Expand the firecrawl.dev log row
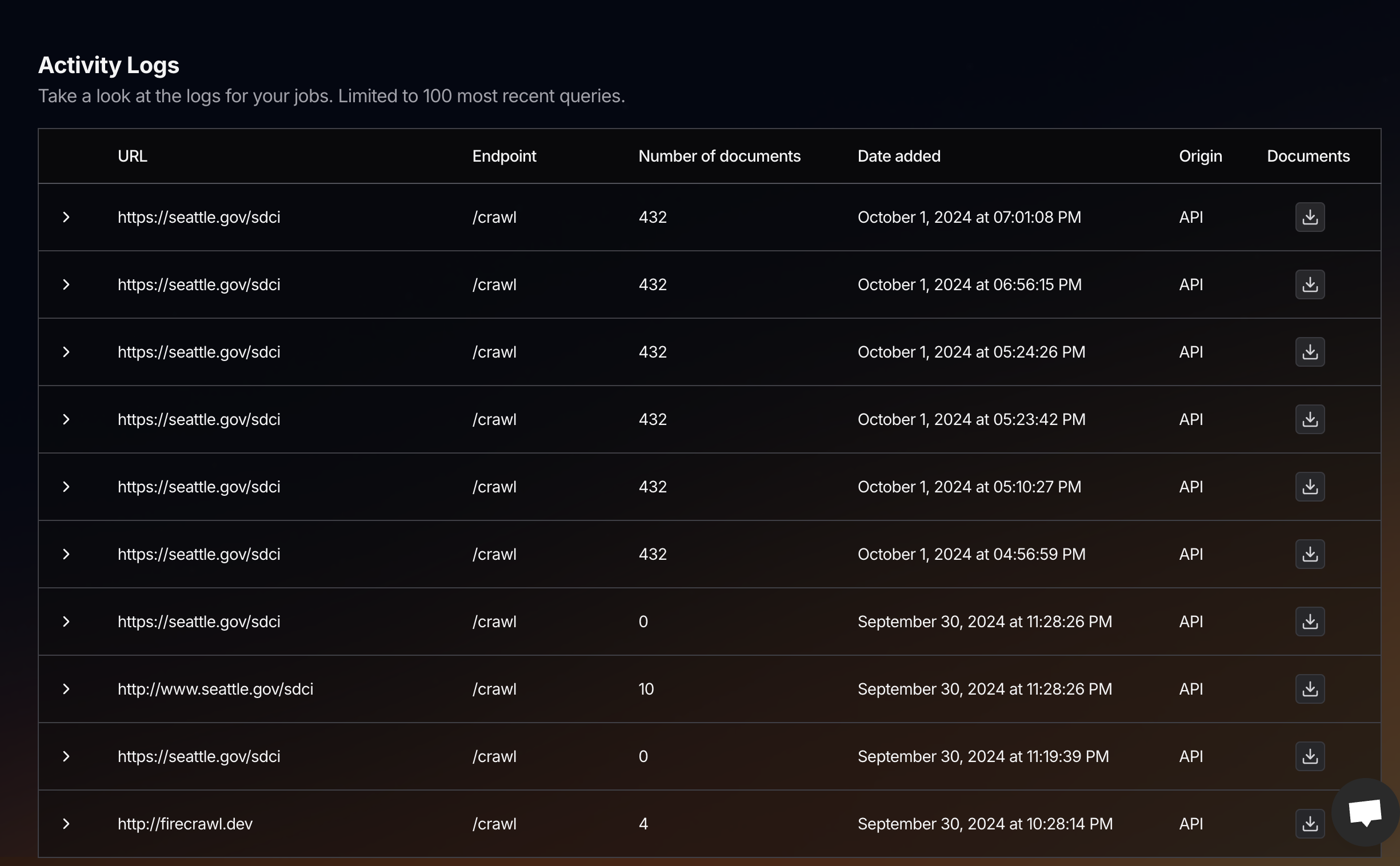 point(66,824)
